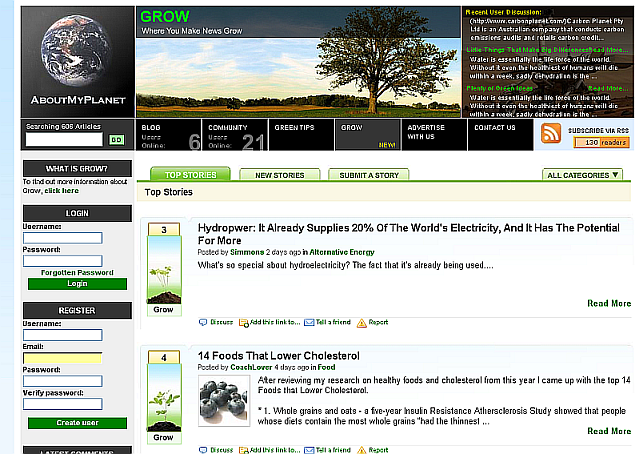This screenshot has width=640, height=454.
Task: Open the Grow menu item
Action: [x=368, y=135]
